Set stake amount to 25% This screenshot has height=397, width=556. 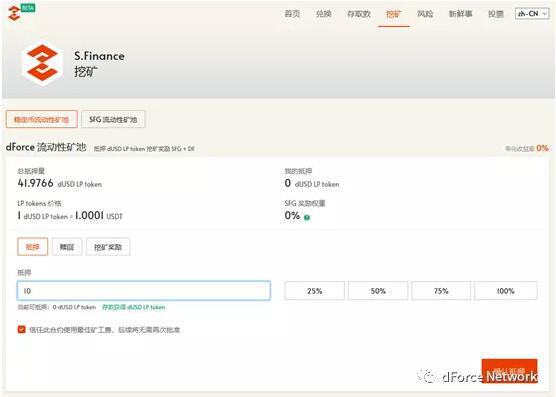315,291
